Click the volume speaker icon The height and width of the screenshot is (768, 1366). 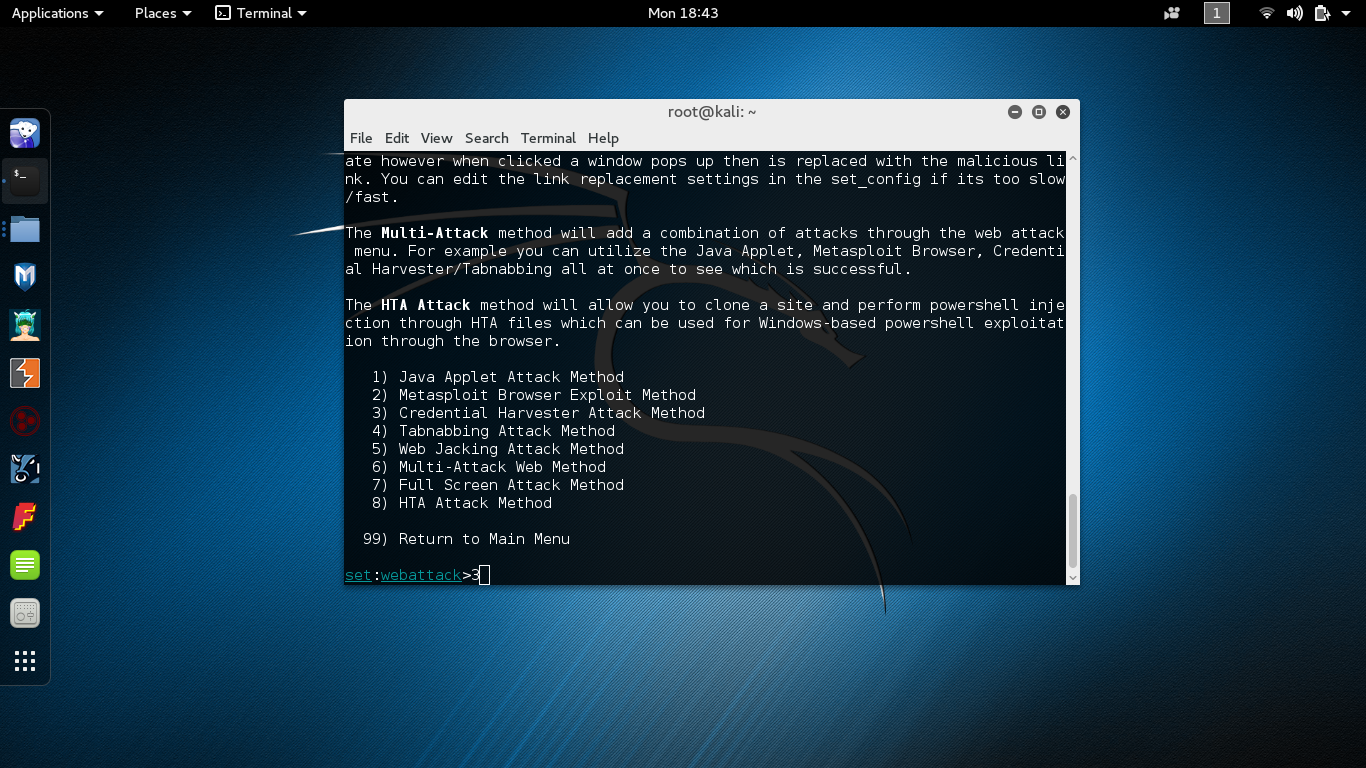pos(1295,13)
